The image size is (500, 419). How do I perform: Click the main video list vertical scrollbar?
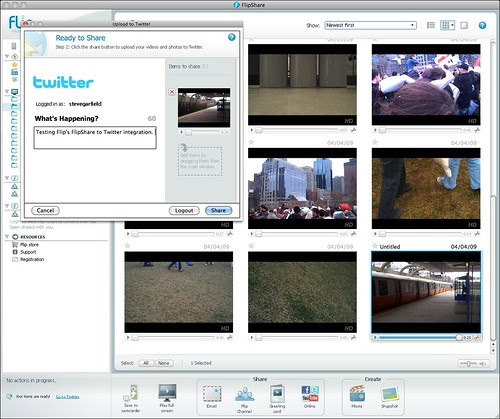(x=493, y=267)
